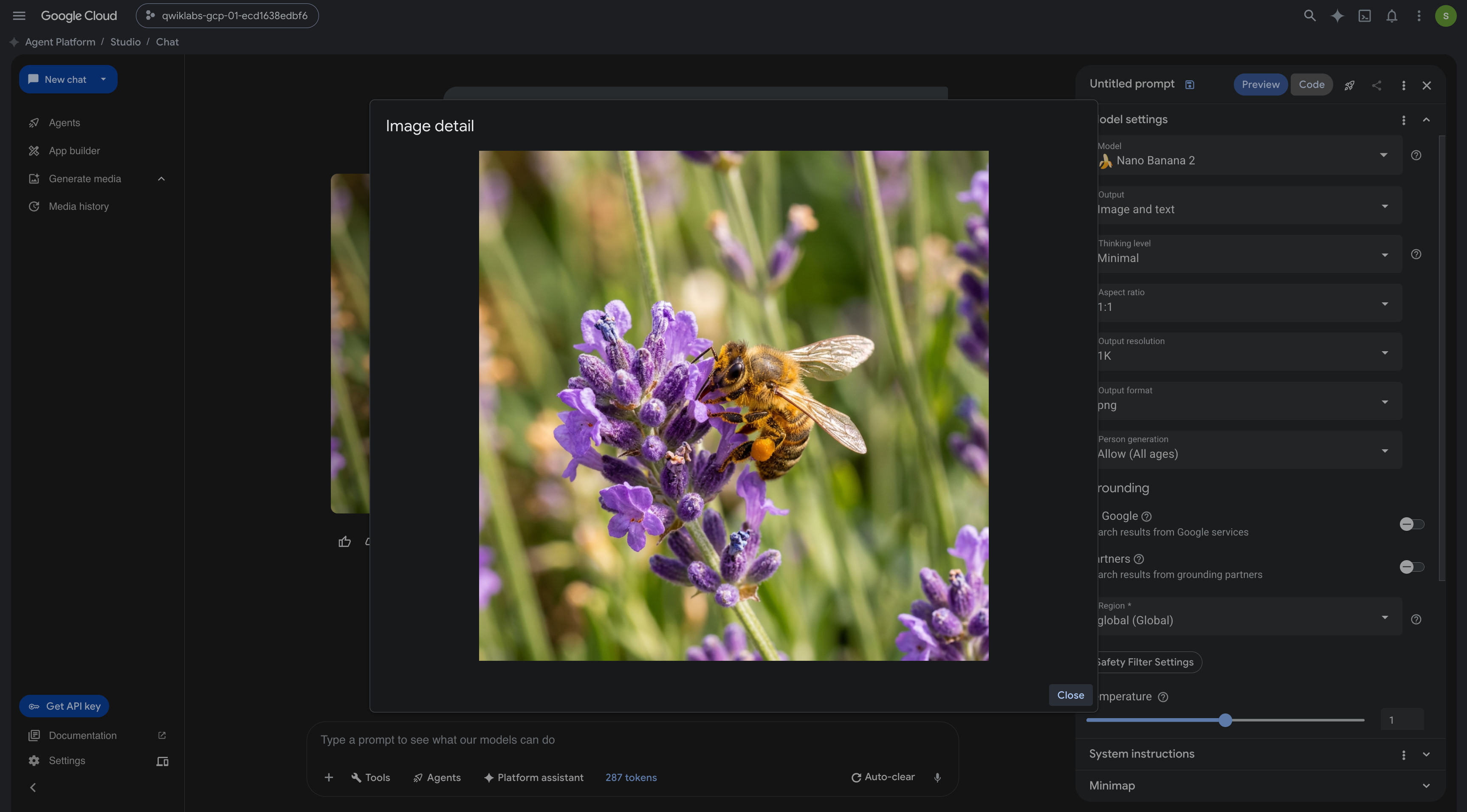The width and height of the screenshot is (1467, 812).
Task: Click the help icon next to Partners grounding
Action: coord(1139,559)
